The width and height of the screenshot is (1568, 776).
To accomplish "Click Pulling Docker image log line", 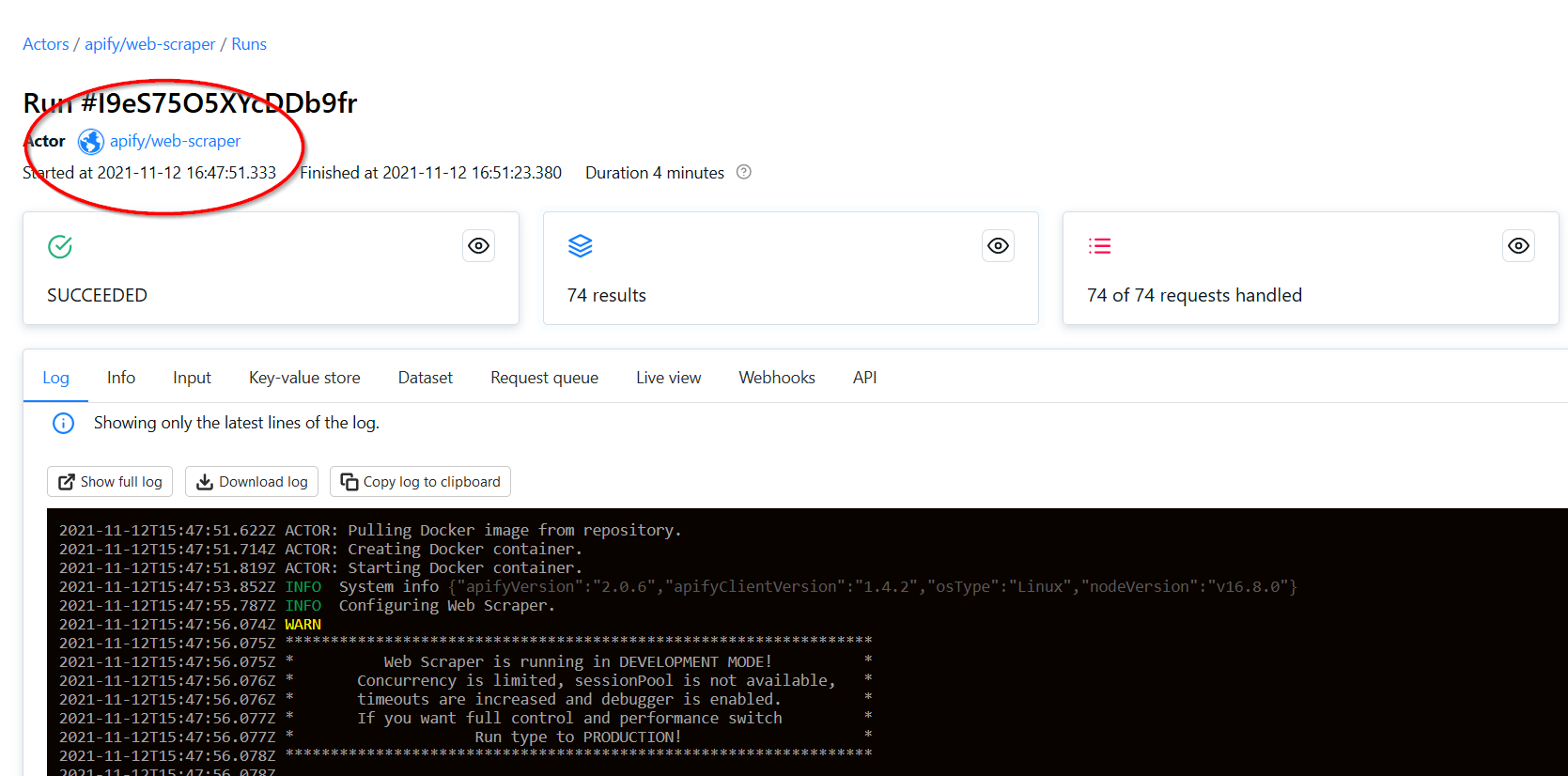I will click(370, 530).
